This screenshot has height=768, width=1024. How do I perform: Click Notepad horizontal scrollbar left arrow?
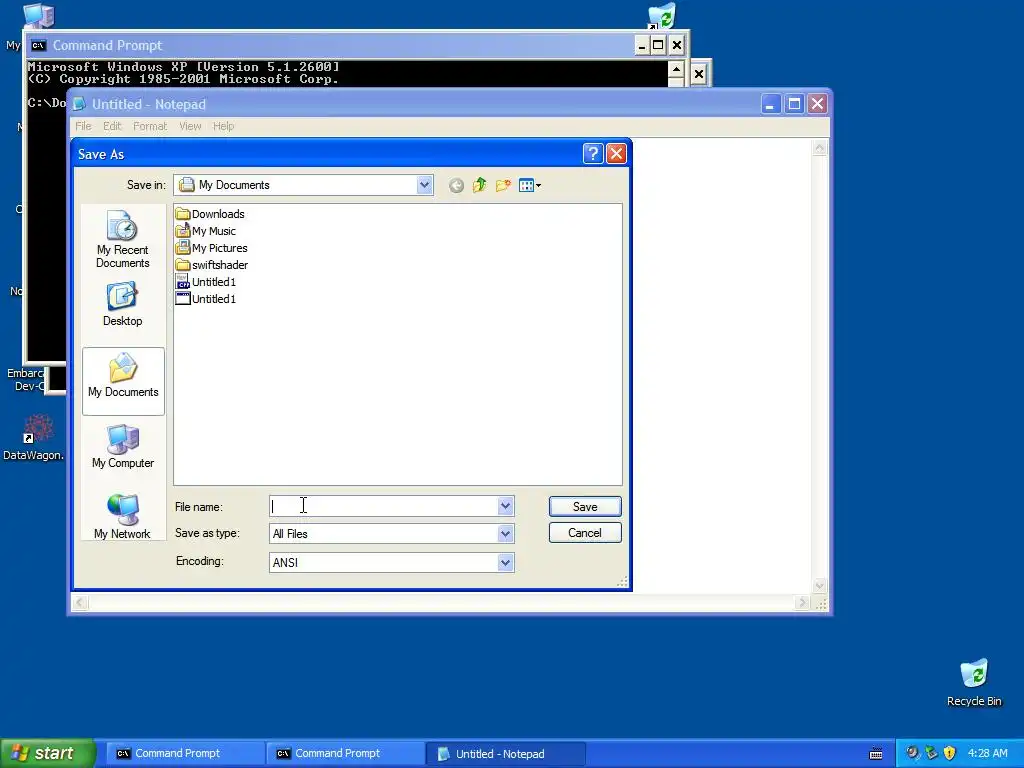pos(80,603)
